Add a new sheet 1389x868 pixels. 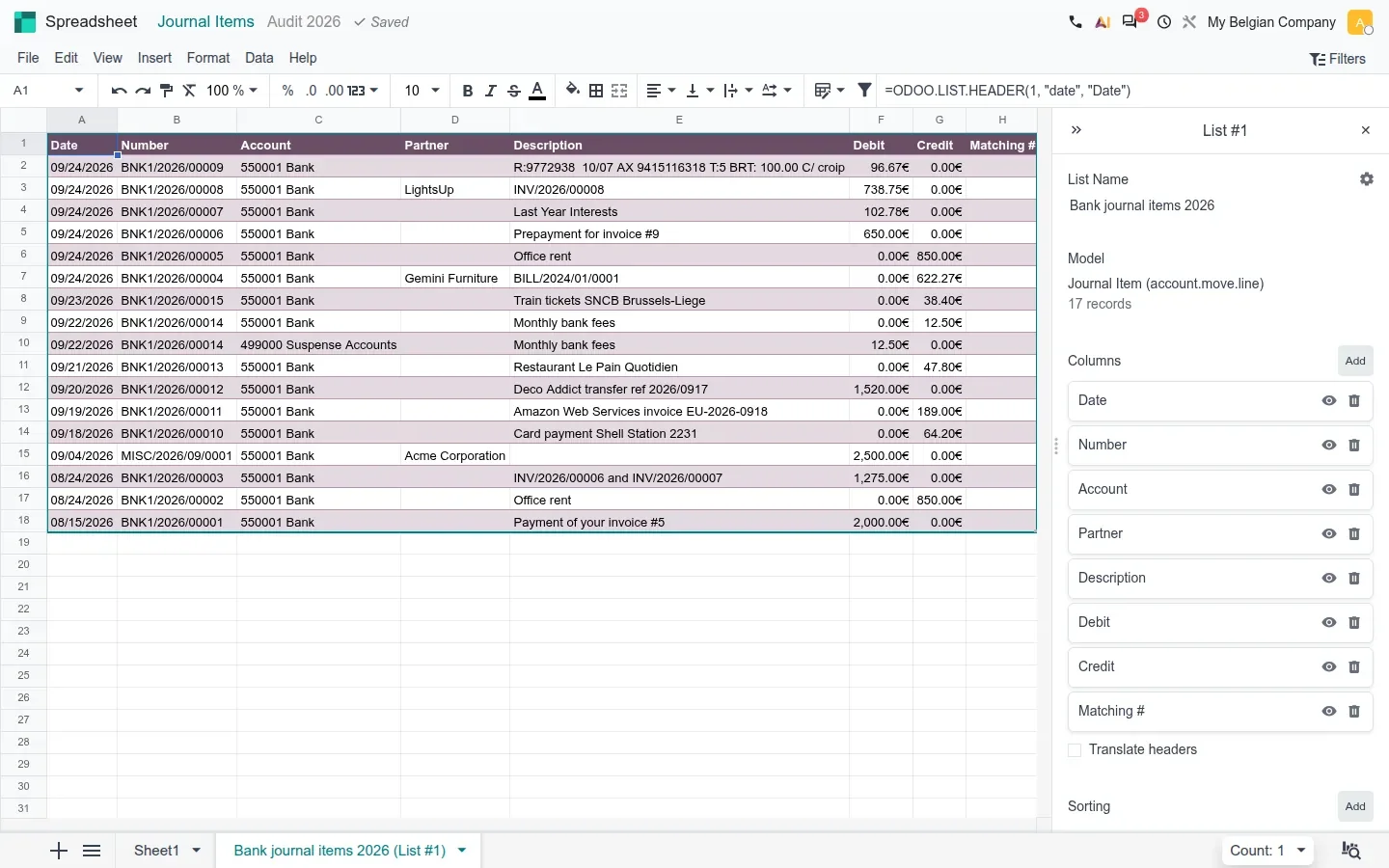[59, 851]
